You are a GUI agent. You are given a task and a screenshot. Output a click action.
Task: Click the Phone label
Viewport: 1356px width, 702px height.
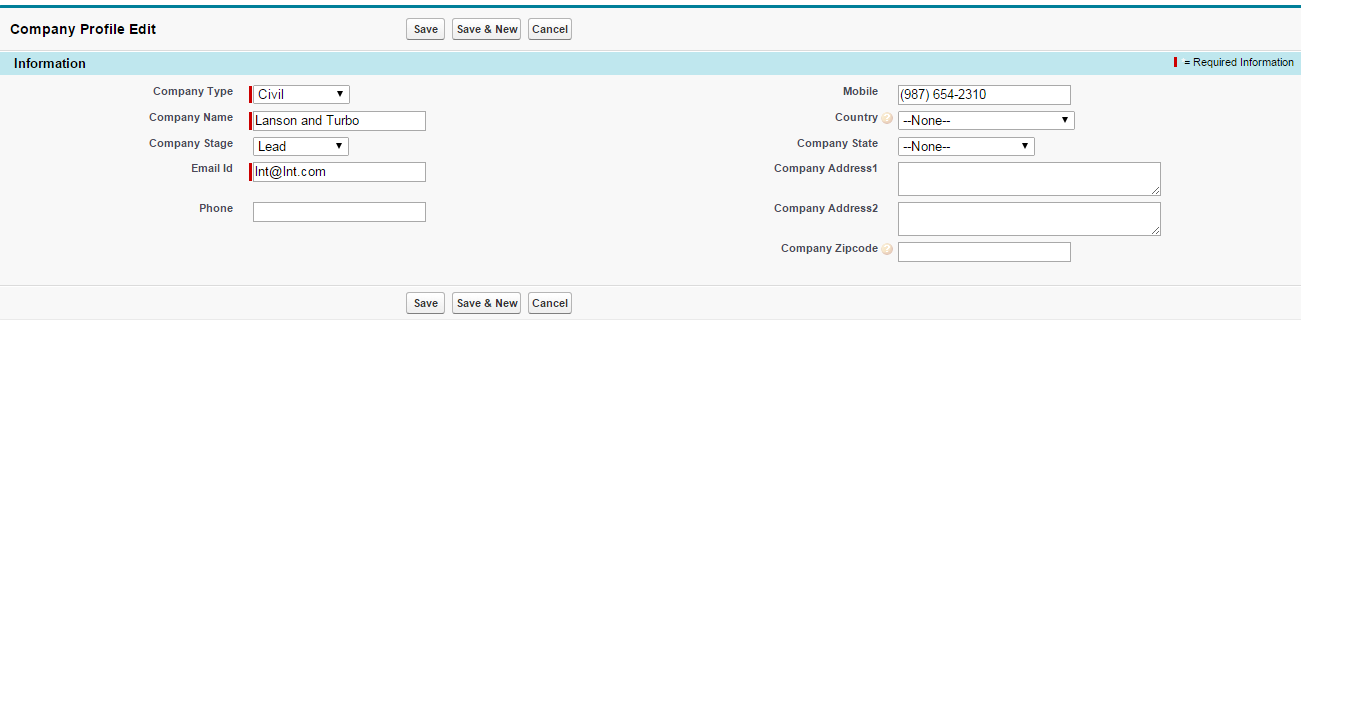[x=216, y=208]
